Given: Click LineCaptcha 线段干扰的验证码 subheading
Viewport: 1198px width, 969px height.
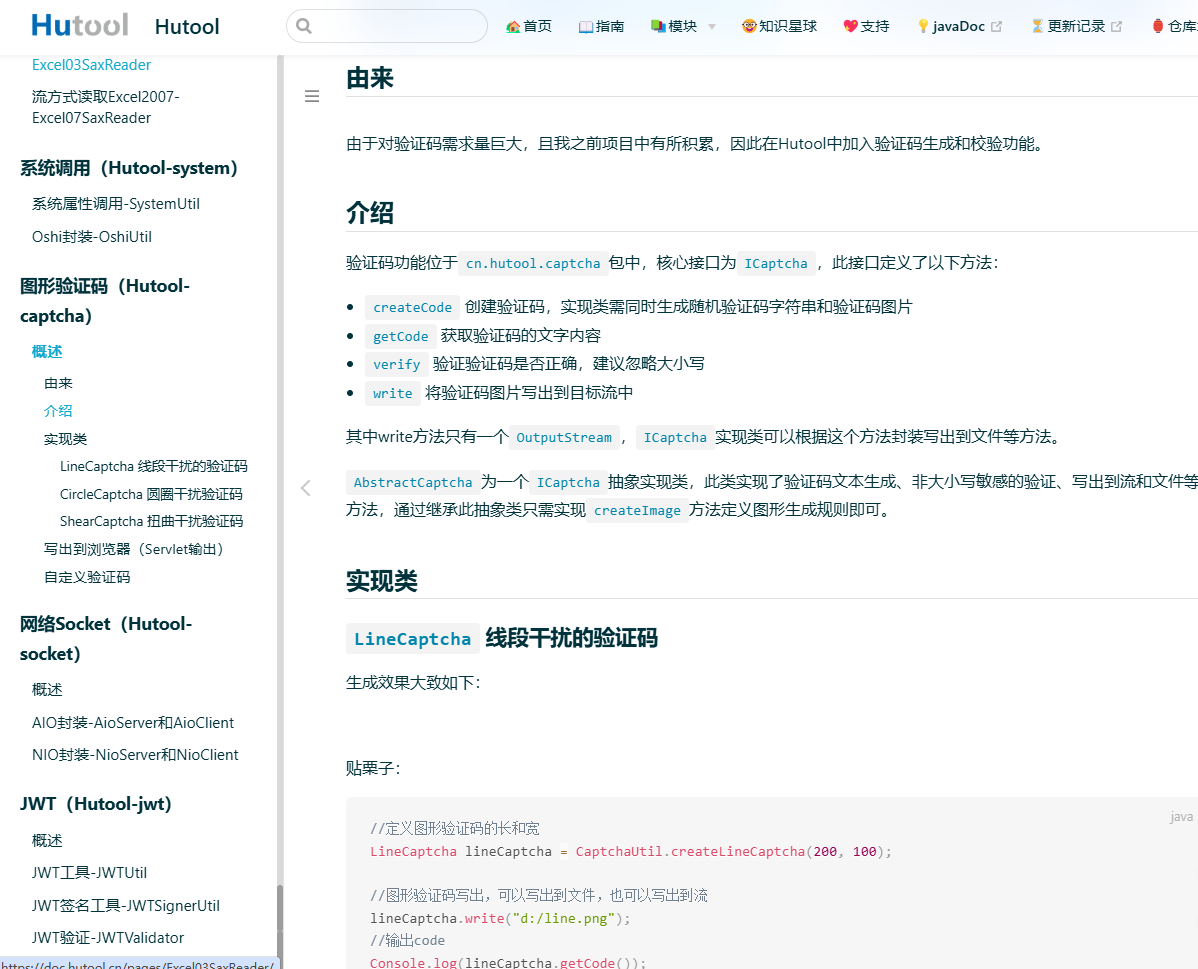Looking at the screenshot, I should (501, 638).
